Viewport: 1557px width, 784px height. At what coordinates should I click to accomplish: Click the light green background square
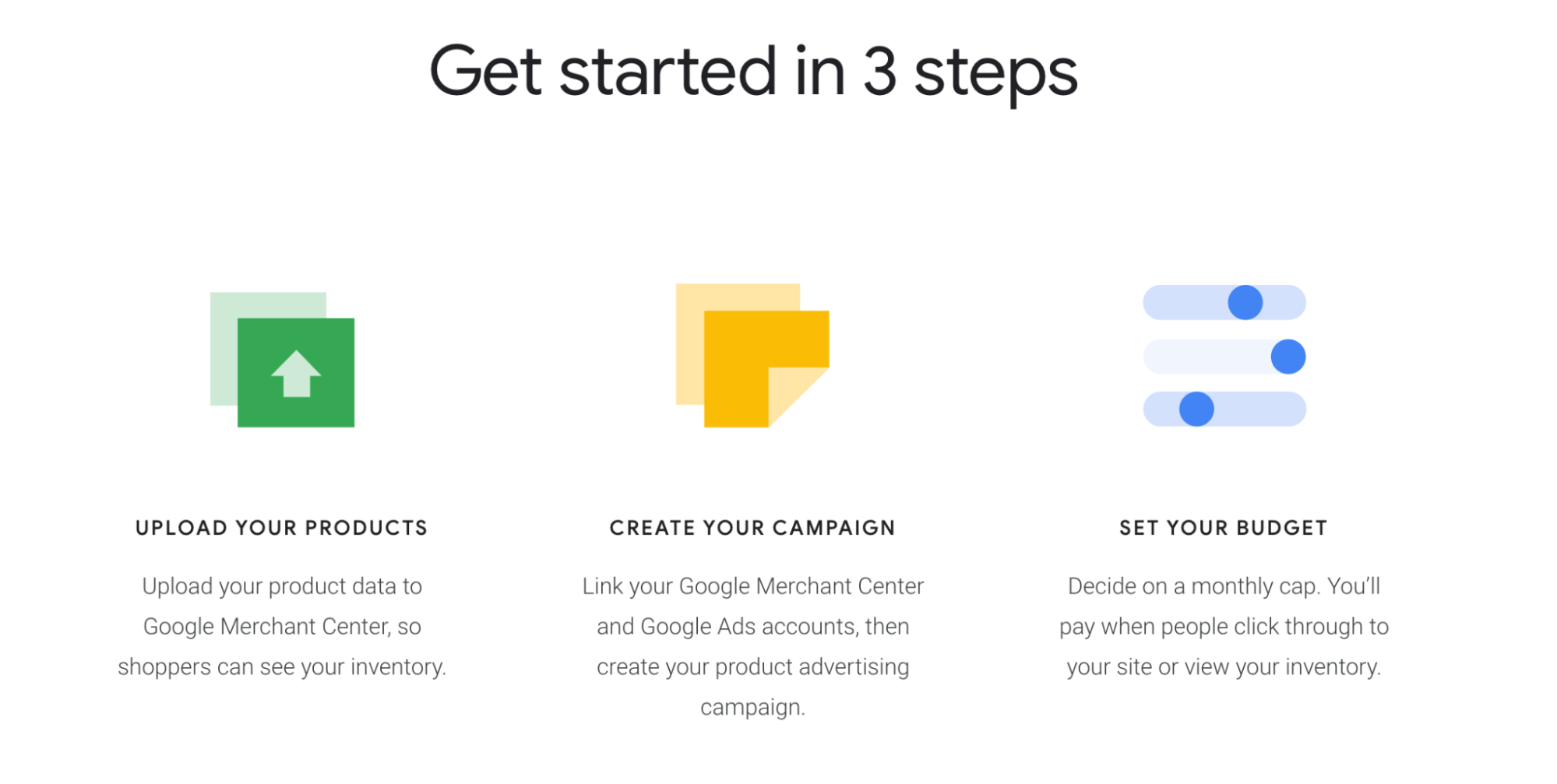pos(224,349)
